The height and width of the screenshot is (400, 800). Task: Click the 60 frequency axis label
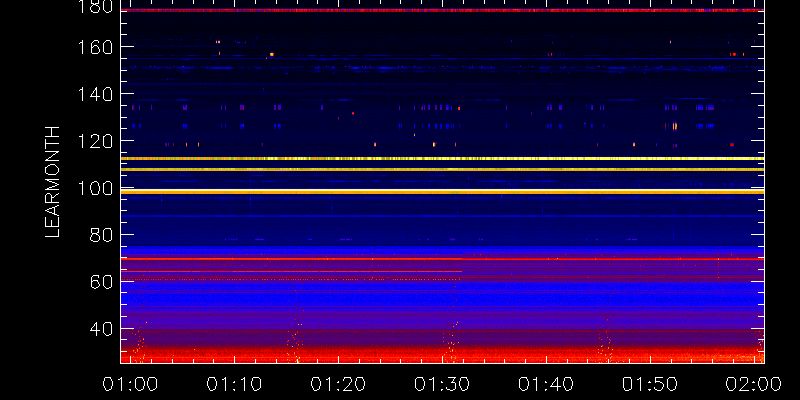101,282
